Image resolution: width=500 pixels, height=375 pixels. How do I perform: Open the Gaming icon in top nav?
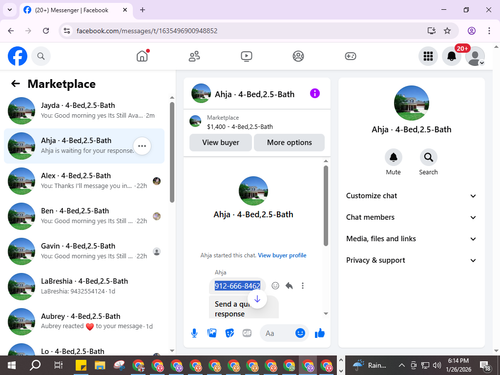[x=350, y=56]
